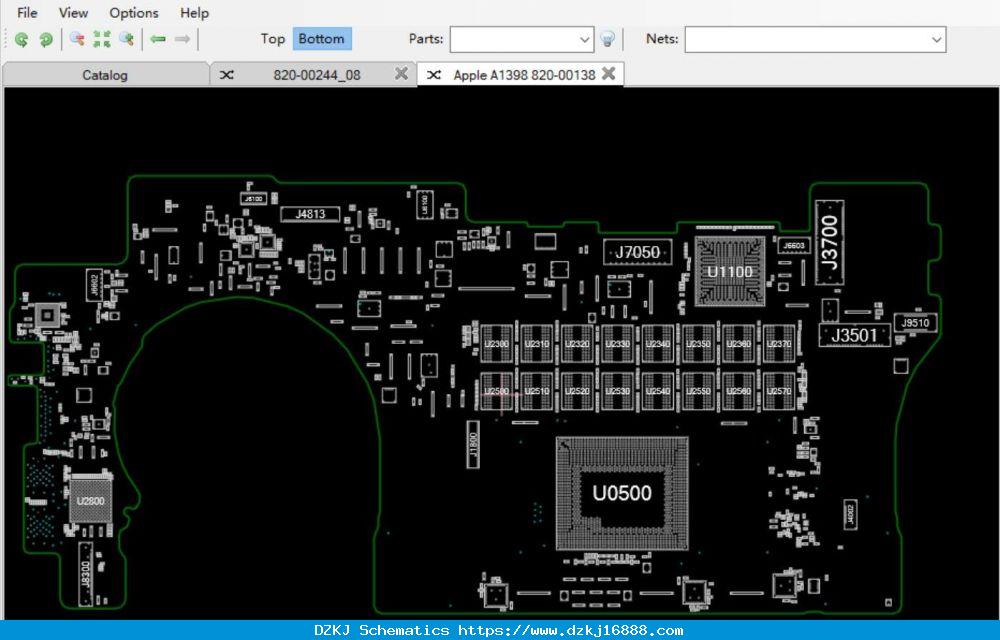Open the Help menu

(x=195, y=13)
